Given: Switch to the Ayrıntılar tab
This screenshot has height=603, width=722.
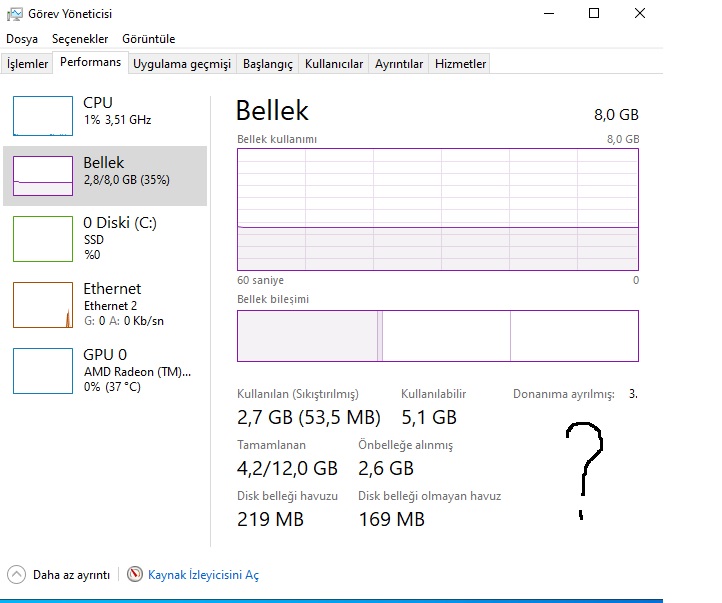Looking at the screenshot, I should (x=399, y=64).
